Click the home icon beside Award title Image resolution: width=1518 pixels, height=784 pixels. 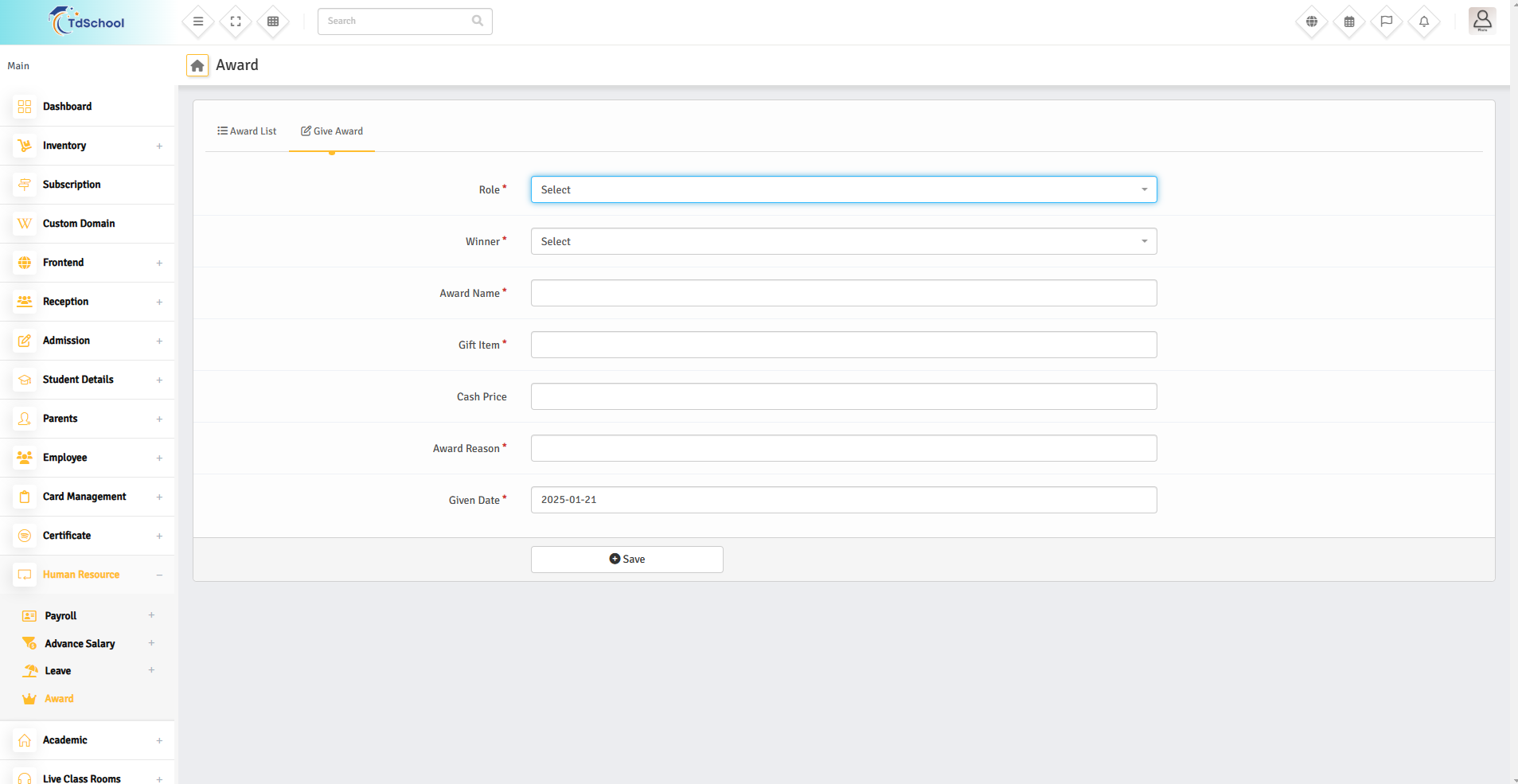197,65
